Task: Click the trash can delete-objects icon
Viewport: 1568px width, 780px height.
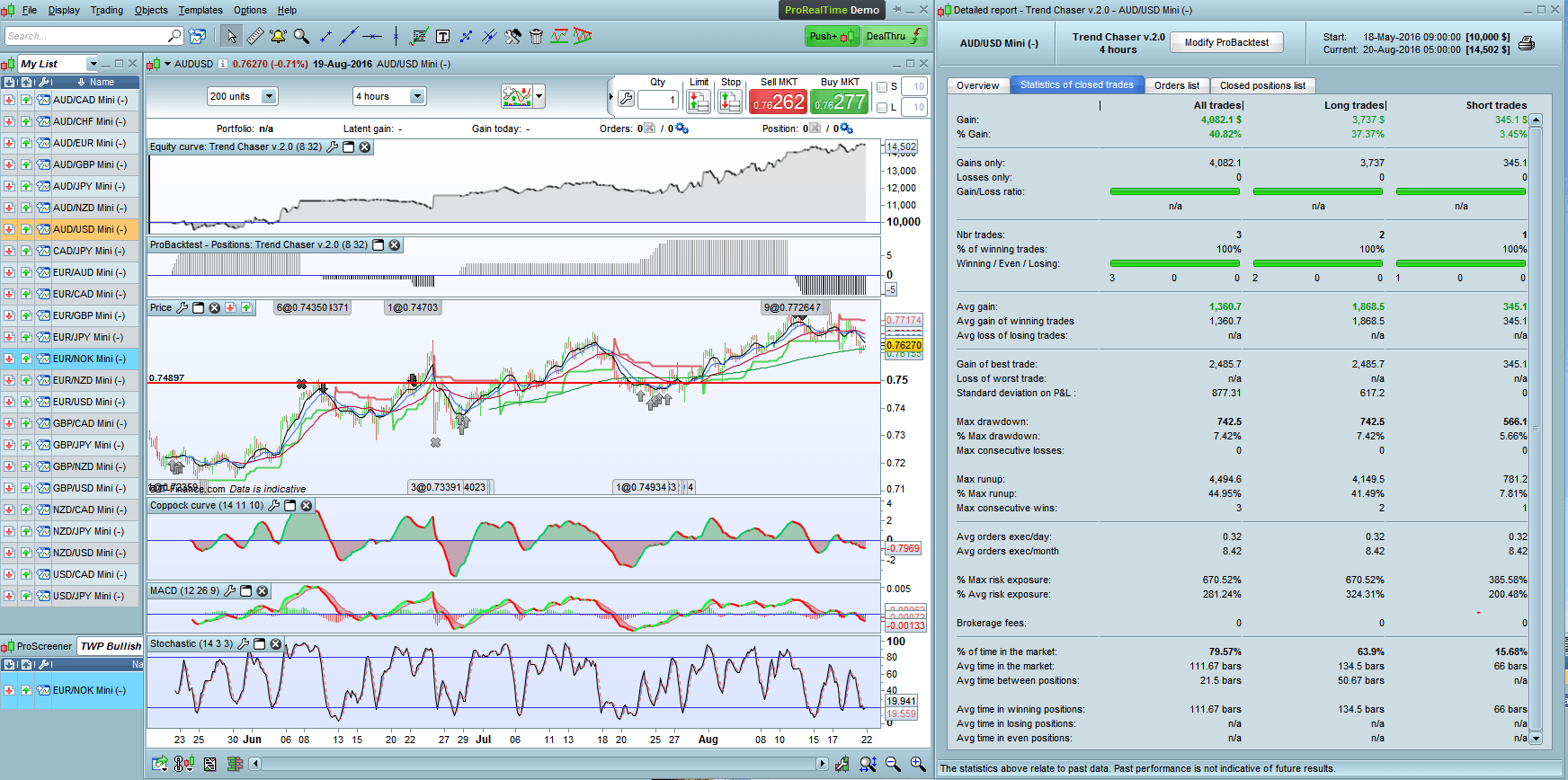Action: click(x=536, y=36)
